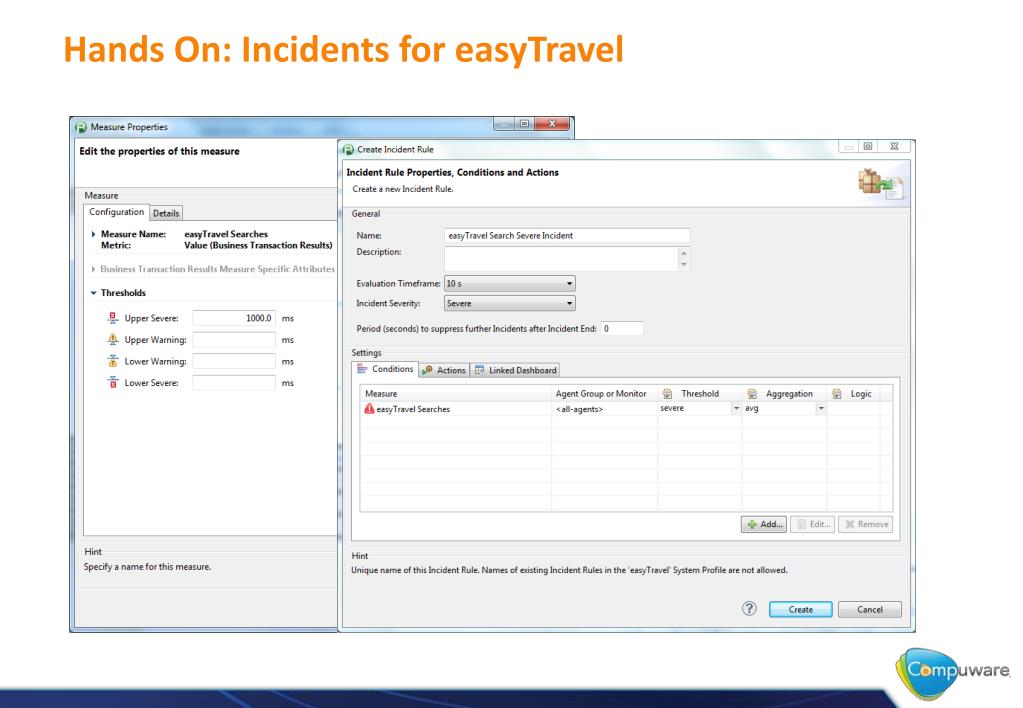Switch to the Details tab
Screen dimensions: 1023x708
tap(166, 213)
